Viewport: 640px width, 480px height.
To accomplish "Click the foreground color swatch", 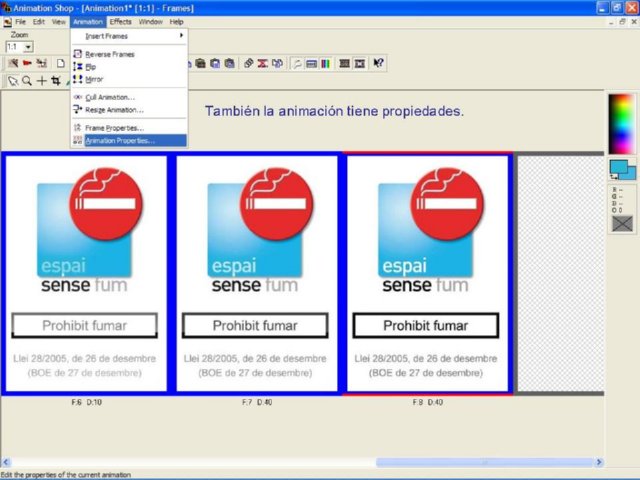I will tap(617, 167).
